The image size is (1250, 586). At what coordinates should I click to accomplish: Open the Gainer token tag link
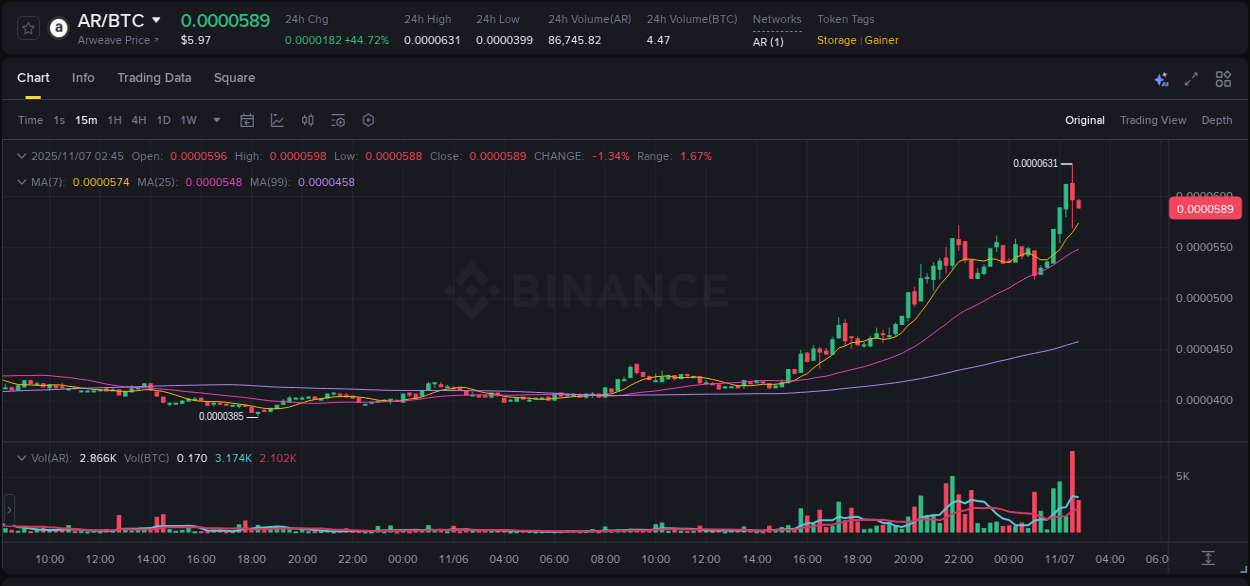[881, 40]
